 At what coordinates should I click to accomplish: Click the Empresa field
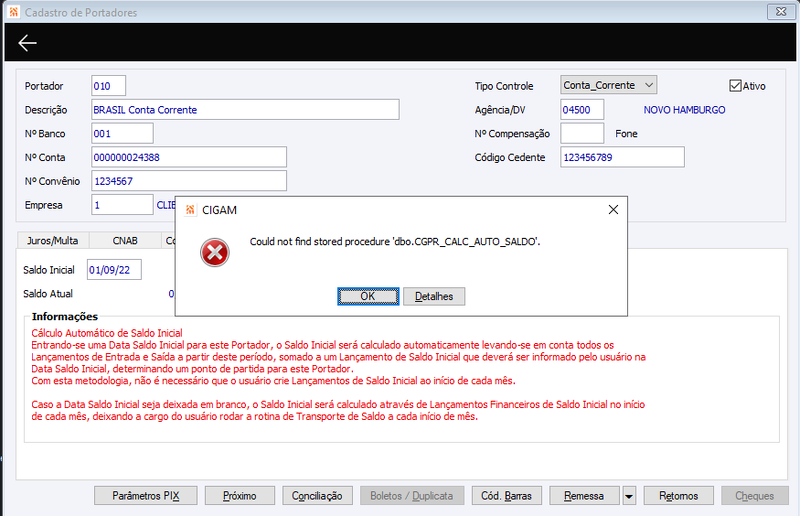(x=122, y=205)
